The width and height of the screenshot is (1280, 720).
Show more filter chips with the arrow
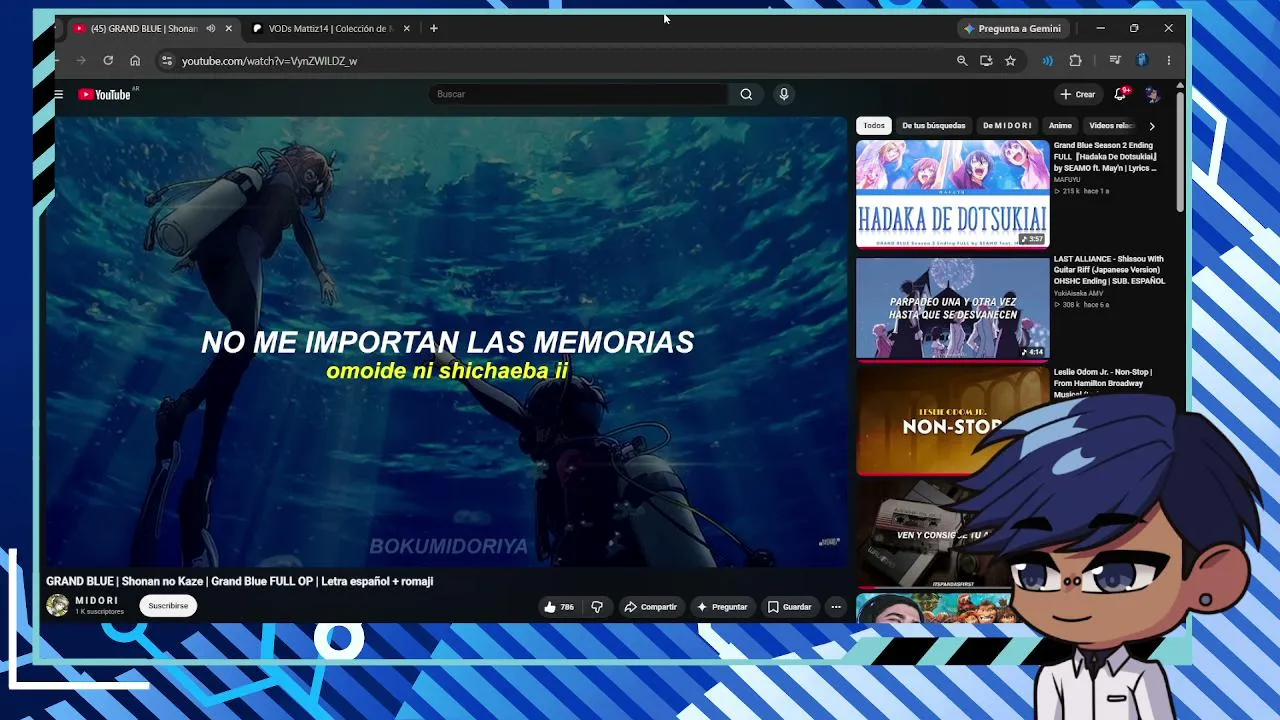[x=1151, y=126]
